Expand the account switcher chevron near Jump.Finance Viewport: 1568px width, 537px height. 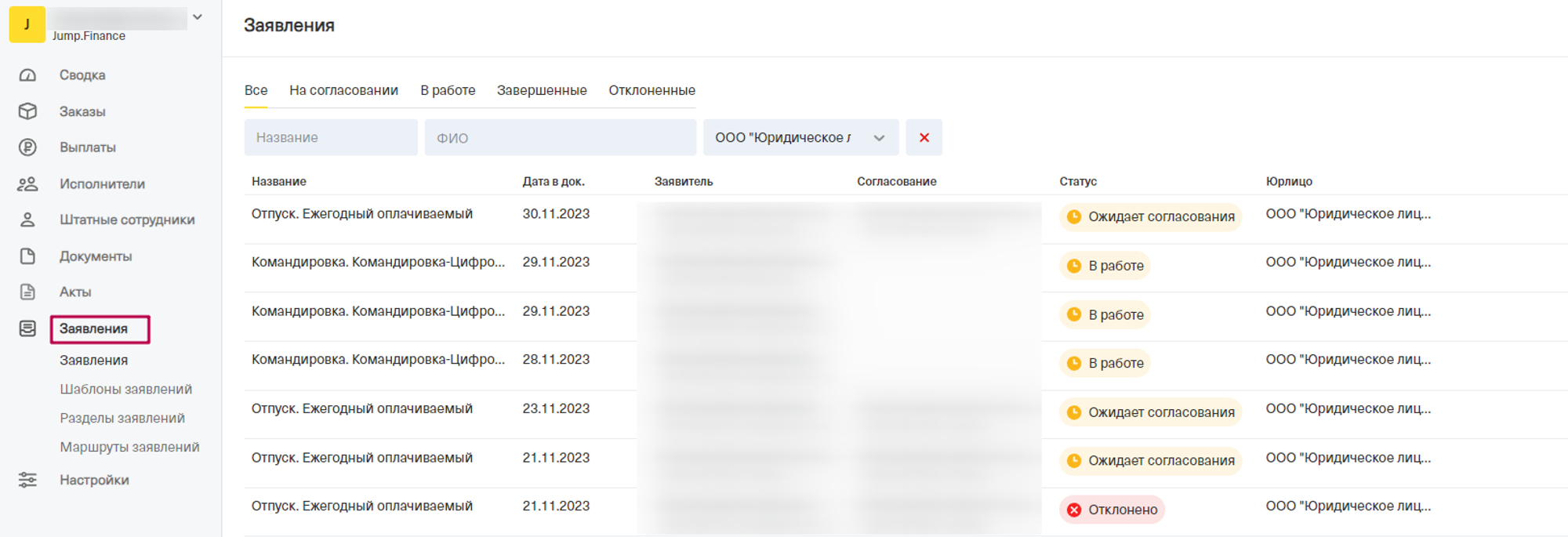[198, 17]
